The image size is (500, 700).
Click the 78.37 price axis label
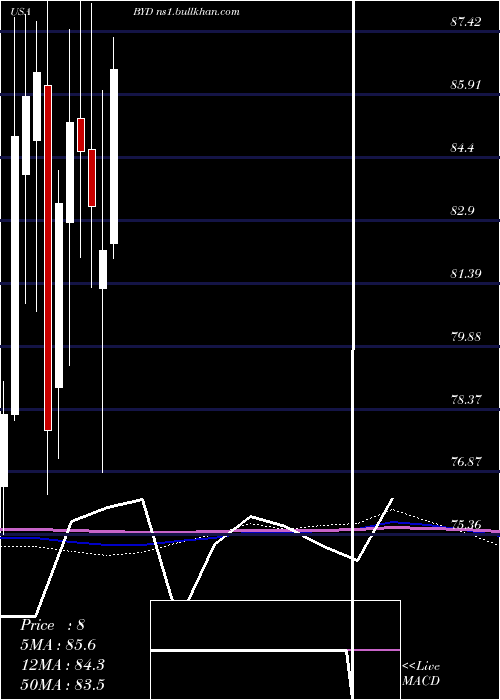(x=466, y=400)
